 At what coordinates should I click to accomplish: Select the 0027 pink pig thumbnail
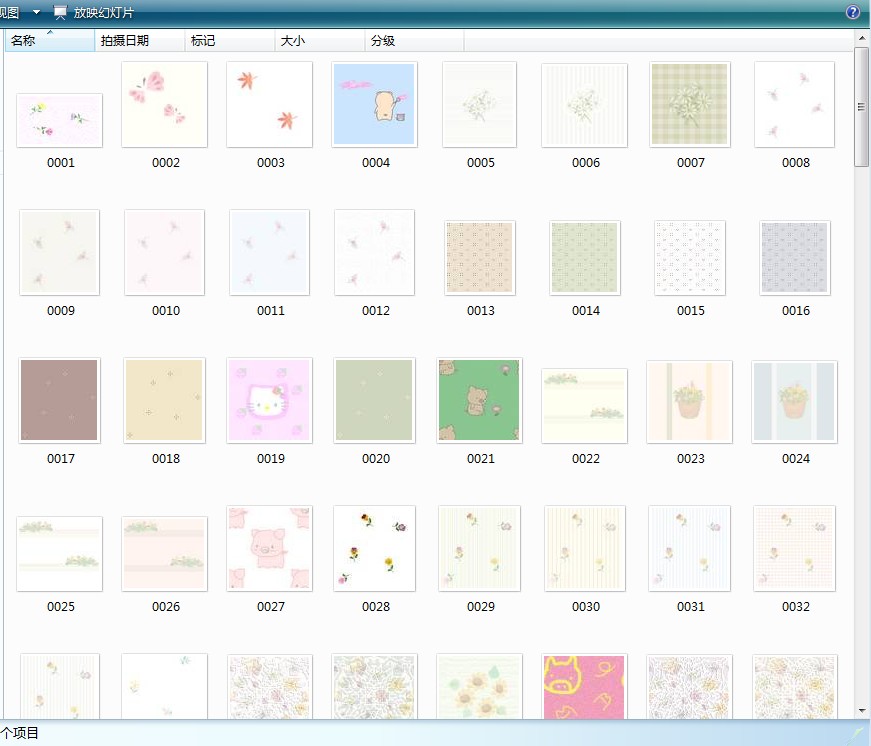click(x=269, y=548)
